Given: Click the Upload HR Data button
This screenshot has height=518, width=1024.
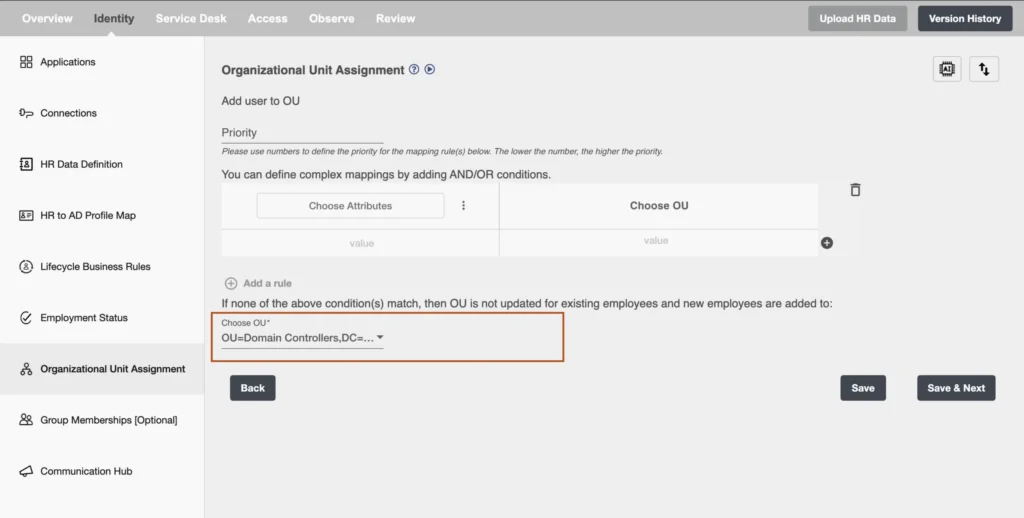Looking at the screenshot, I should (x=857, y=18).
